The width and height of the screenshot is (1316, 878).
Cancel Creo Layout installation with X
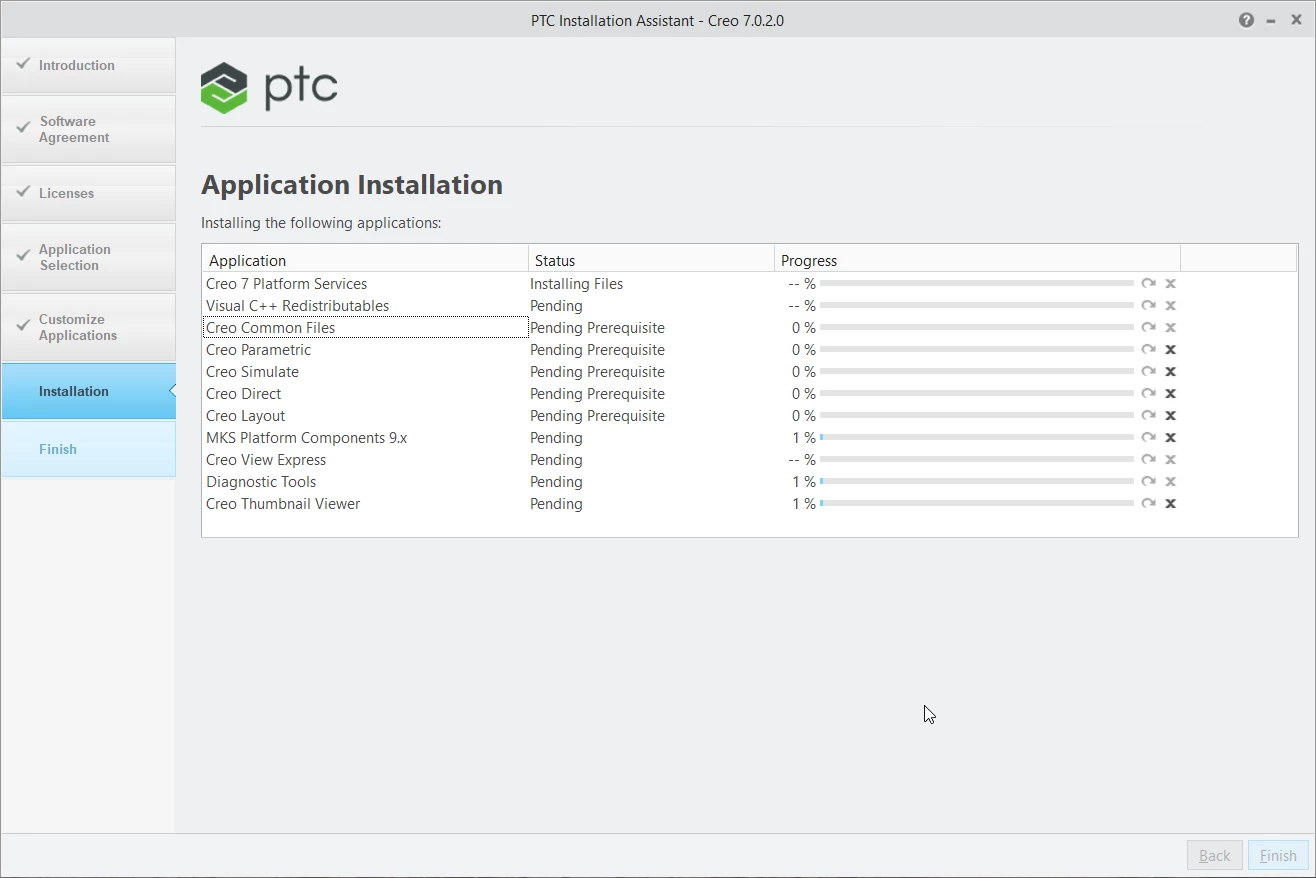click(1170, 416)
